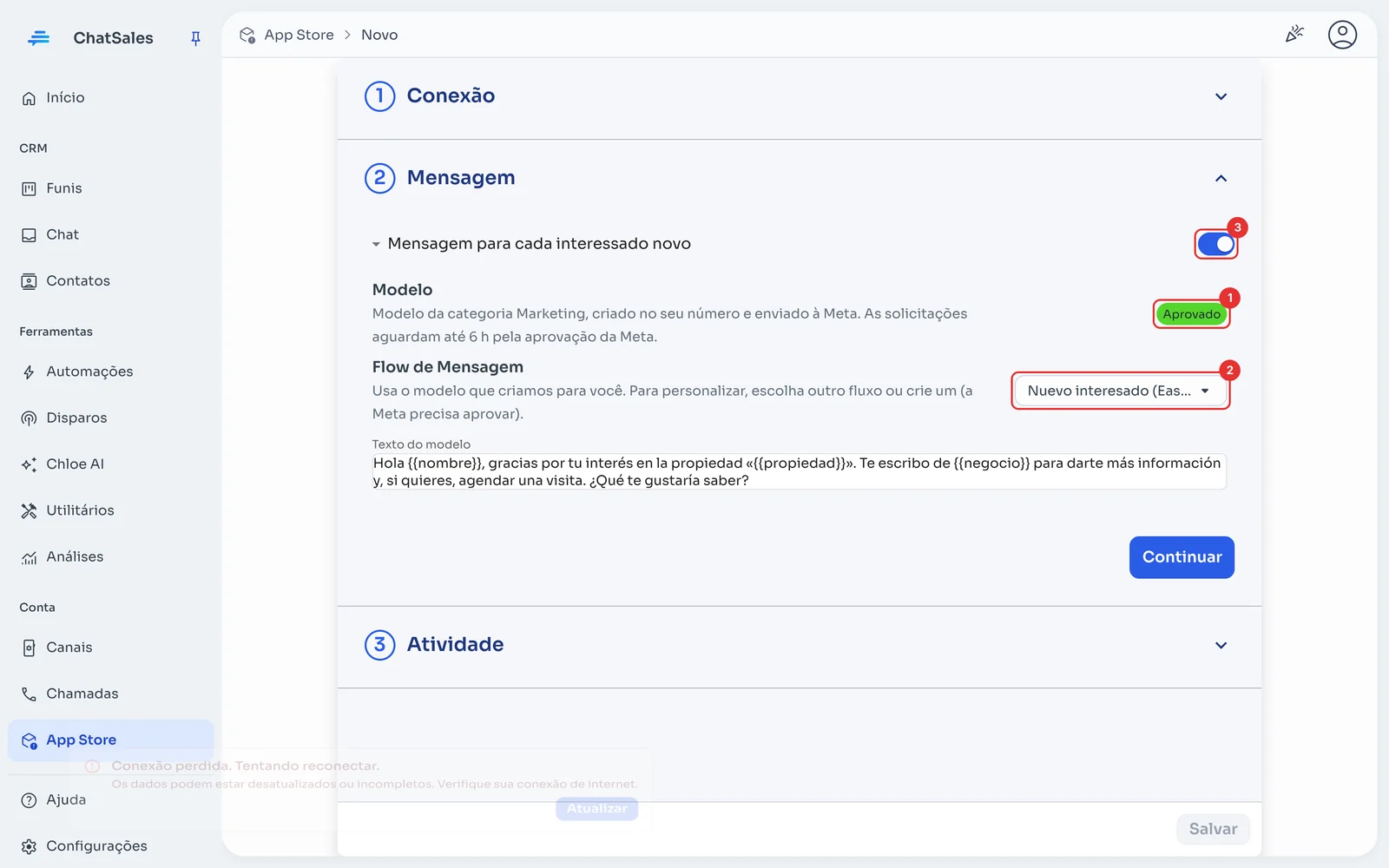
Task: Click the Mensagem step title
Action: (461, 177)
